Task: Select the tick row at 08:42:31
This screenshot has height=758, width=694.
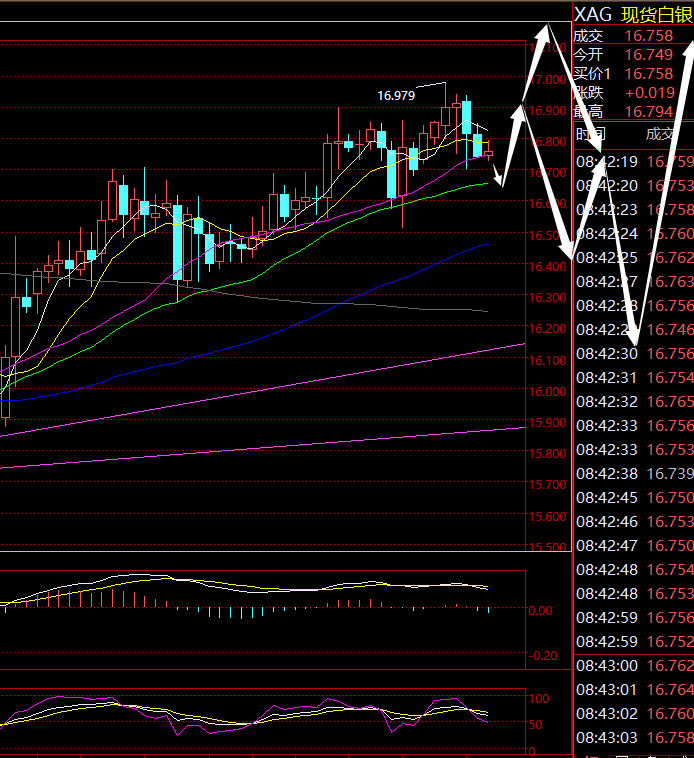Action: click(x=634, y=378)
